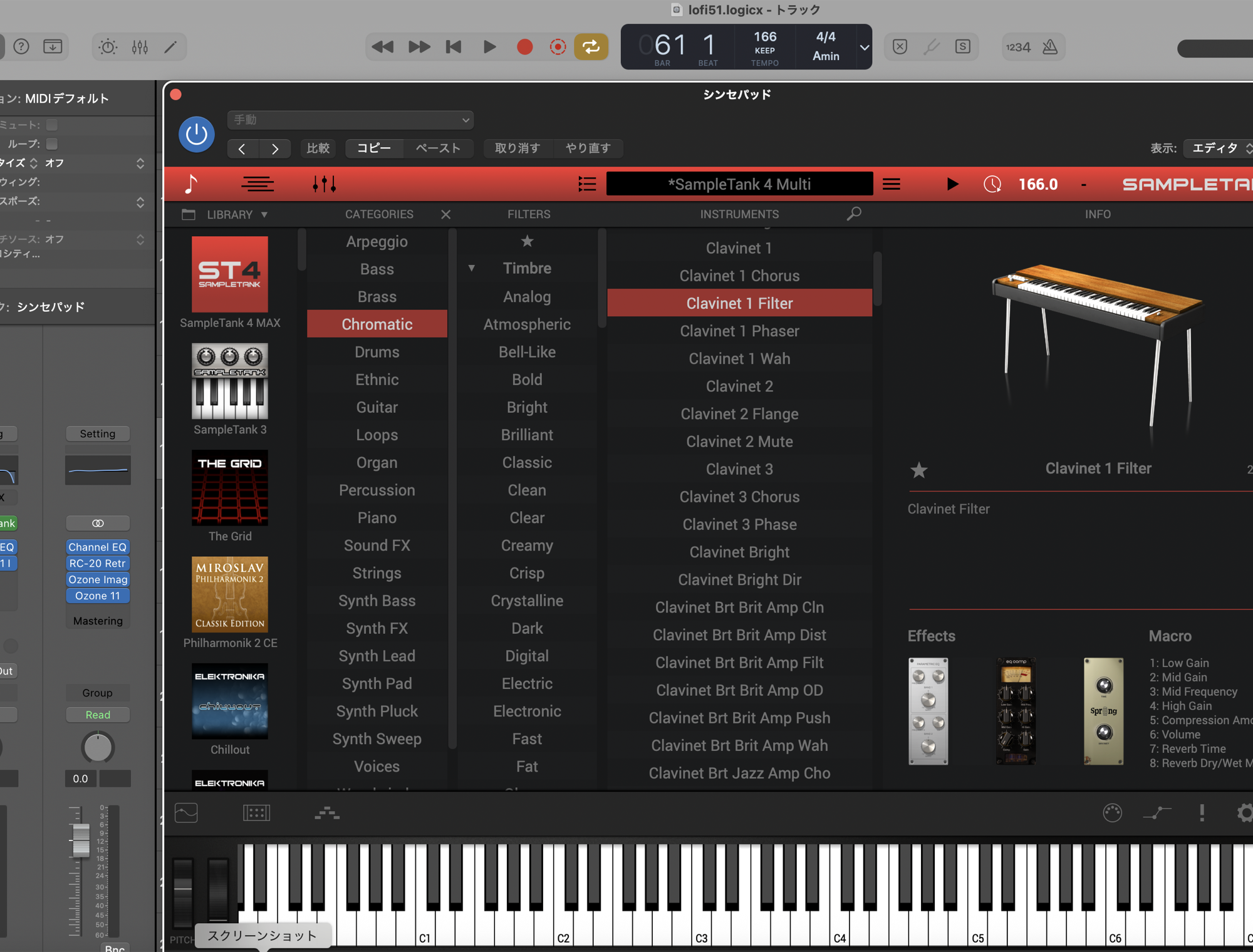Viewport: 1253px width, 952px height.
Task: Open the plugin preset dropdown
Action: [350, 120]
